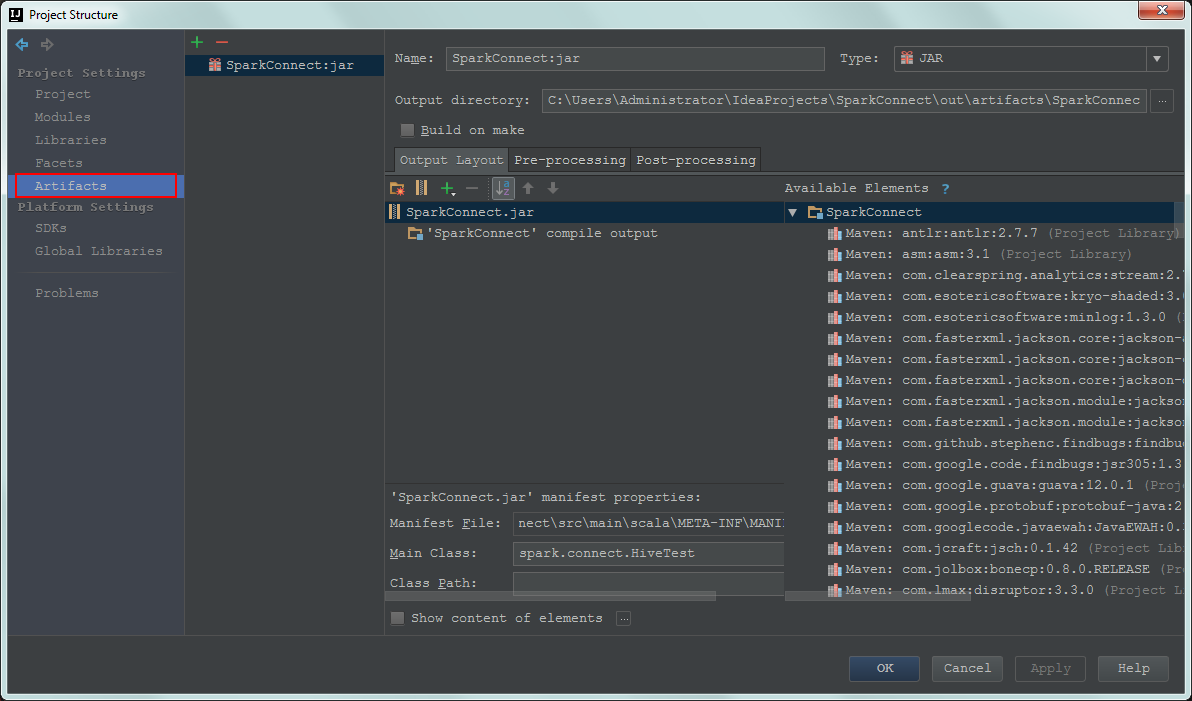Open Global Libraries settings
The width and height of the screenshot is (1192, 701).
[99, 251]
